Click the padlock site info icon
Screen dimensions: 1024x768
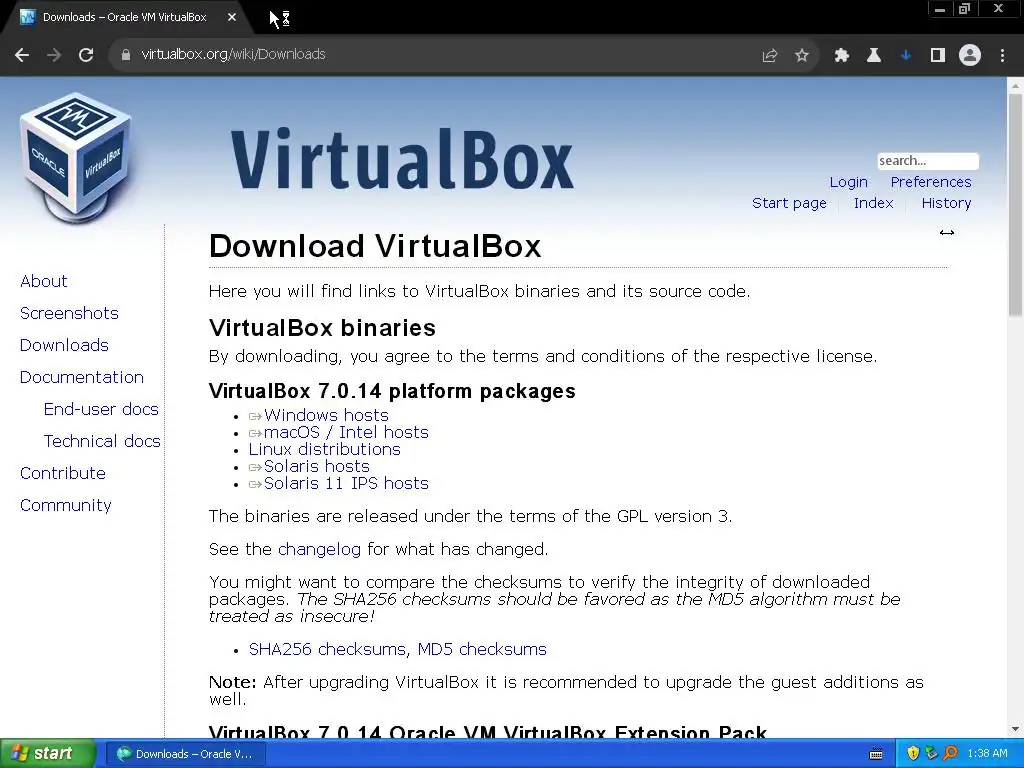click(125, 55)
